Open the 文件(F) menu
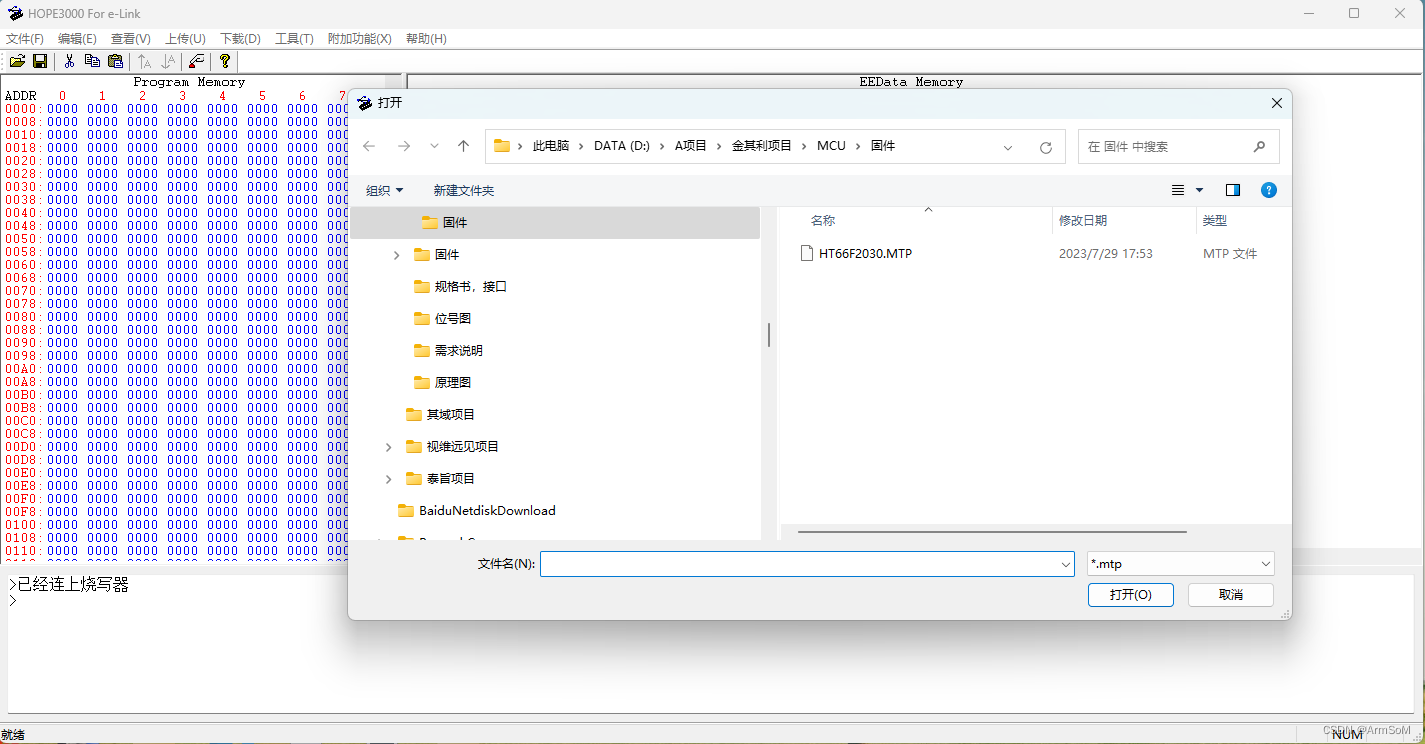This screenshot has width=1425, height=744. pos(25,38)
